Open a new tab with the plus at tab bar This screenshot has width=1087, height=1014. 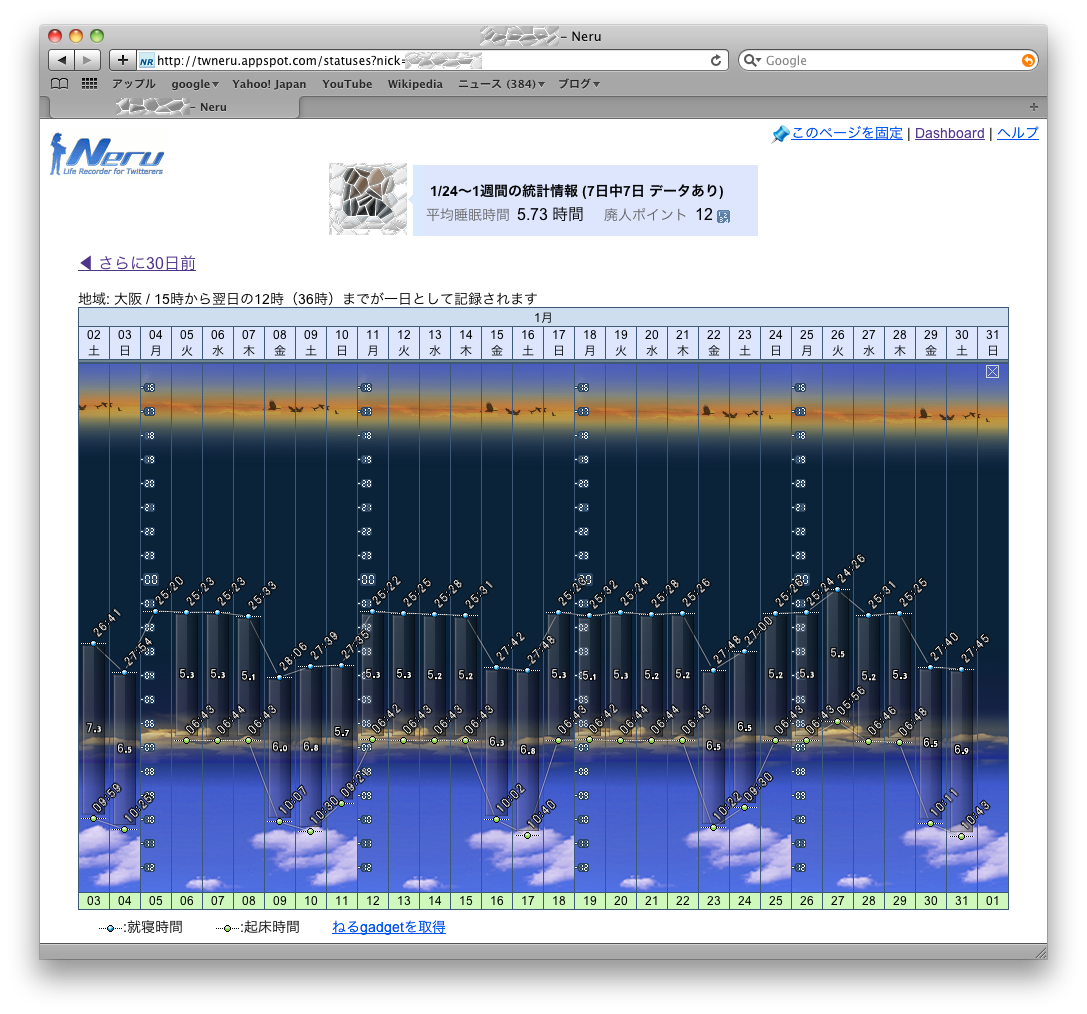point(1034,107)
